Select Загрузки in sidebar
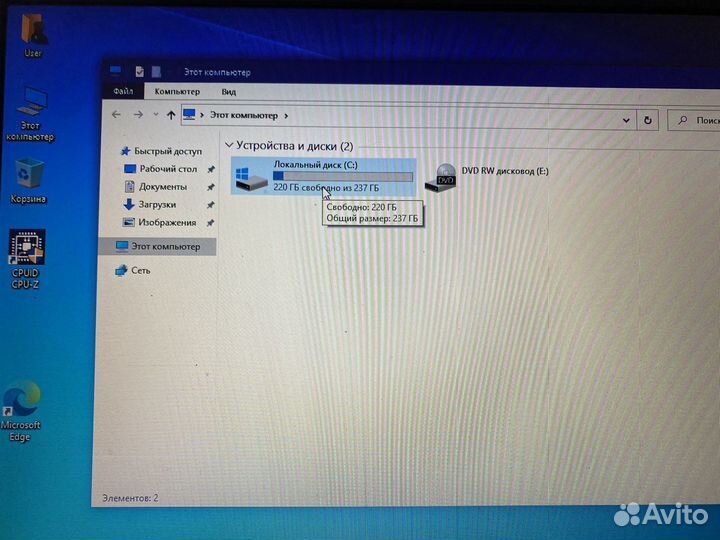 click(150, 204)
